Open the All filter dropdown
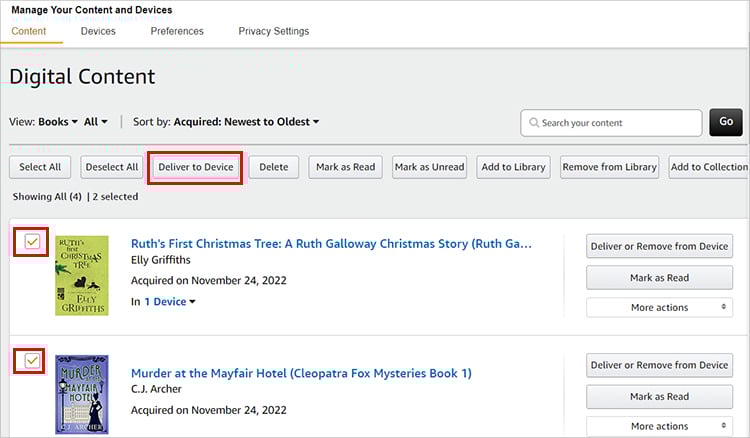This screenshot has width=750, height=438. click(x=96, y=122)
